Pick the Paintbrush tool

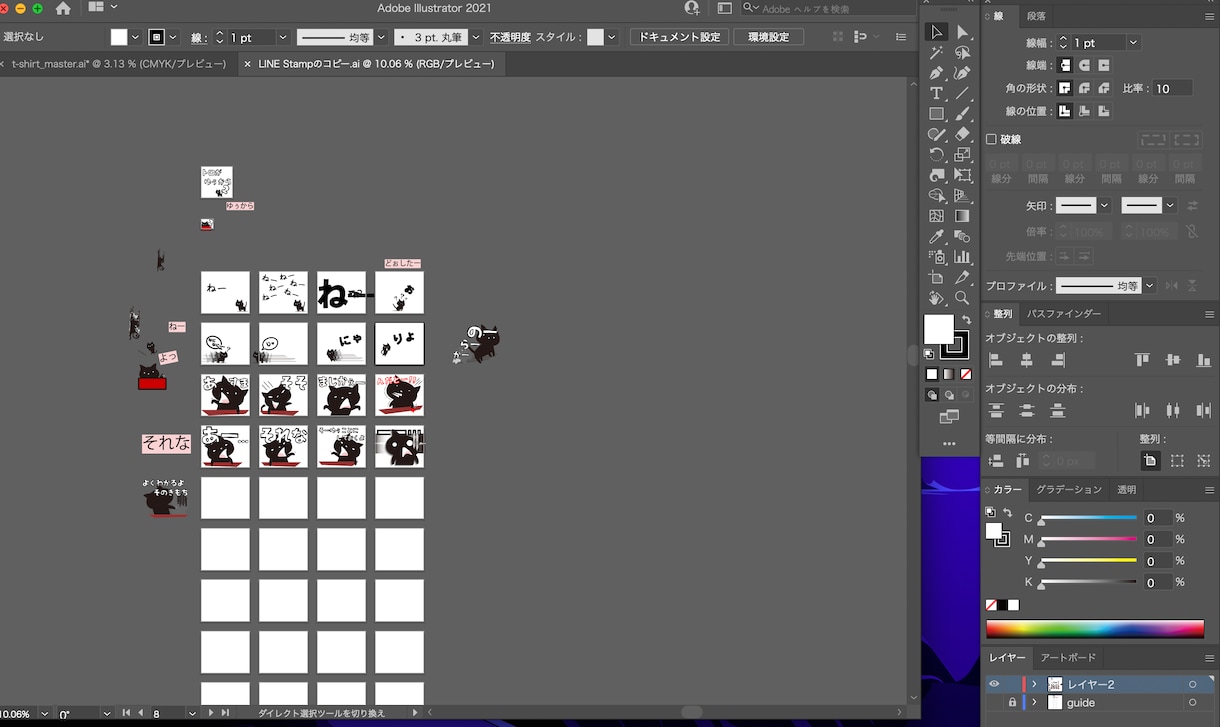click(x=962, y=114)
